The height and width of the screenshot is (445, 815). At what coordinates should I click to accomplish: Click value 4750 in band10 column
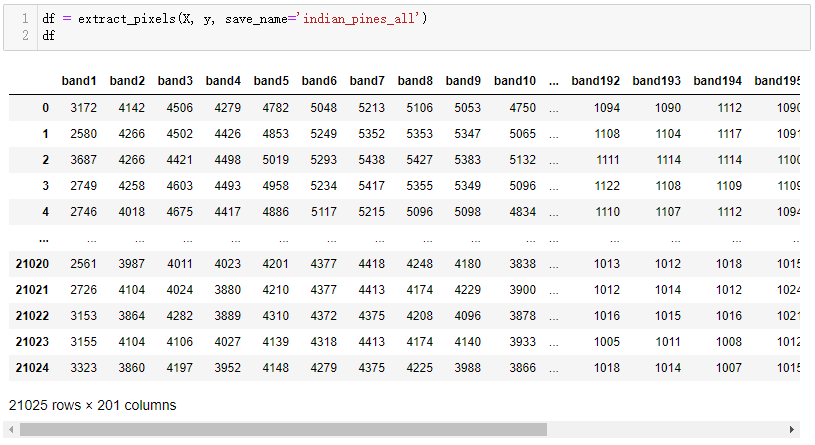(522, 108)
